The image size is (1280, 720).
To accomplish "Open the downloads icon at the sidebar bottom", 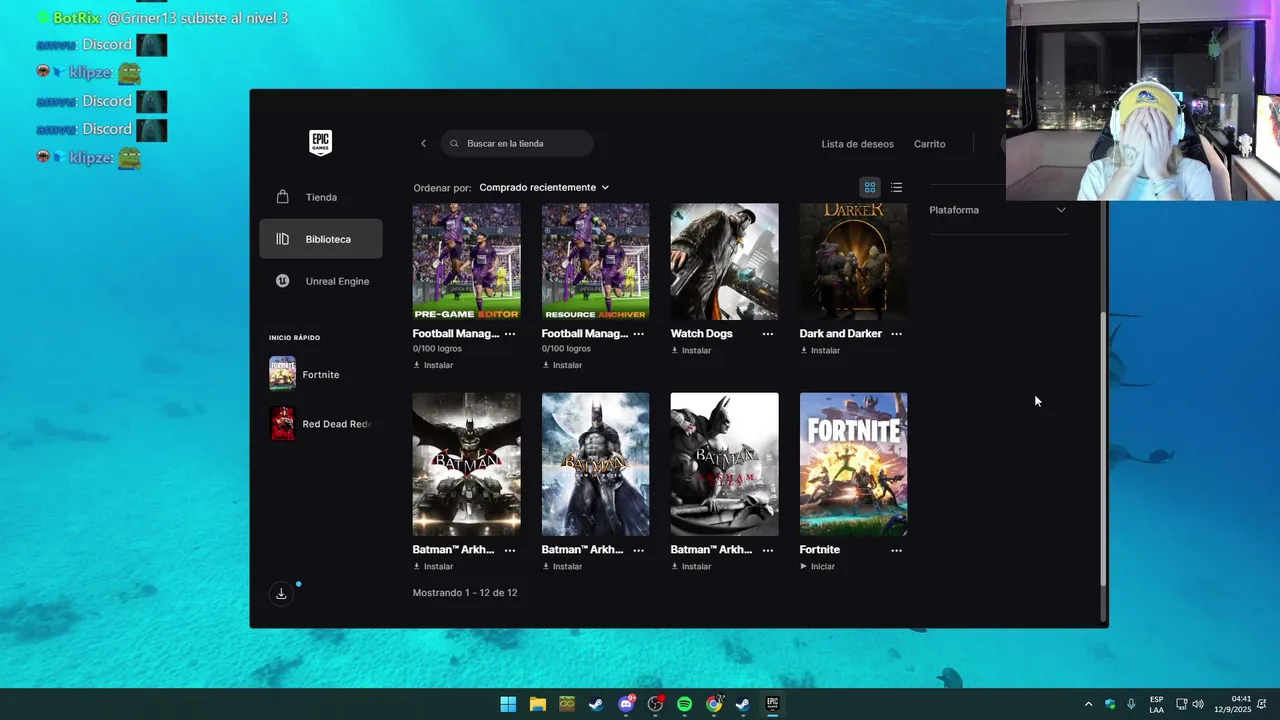I will pos(281,594).
